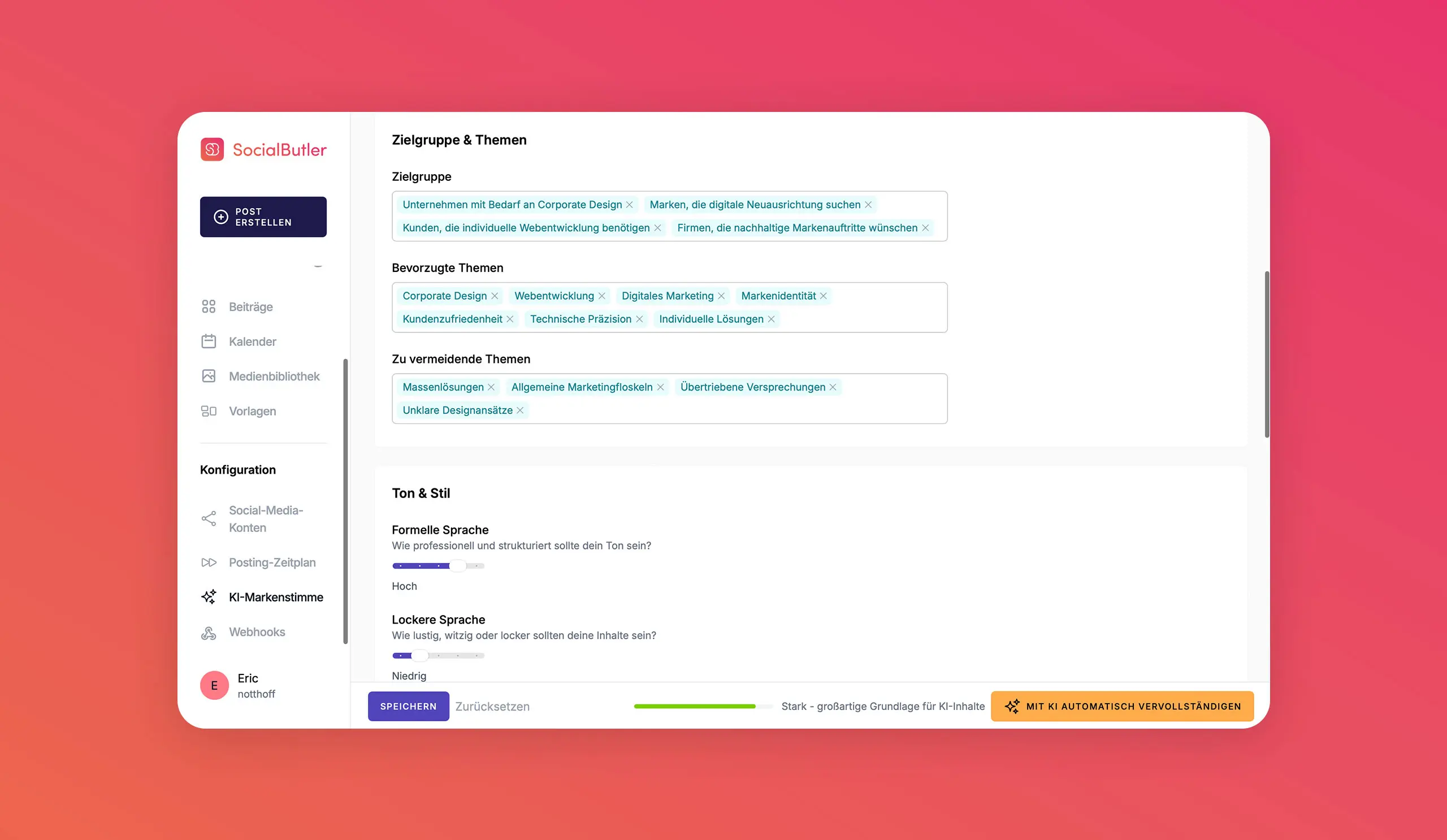
Task: Click the main content vertical scrollbar
Action: point(1266,354)
